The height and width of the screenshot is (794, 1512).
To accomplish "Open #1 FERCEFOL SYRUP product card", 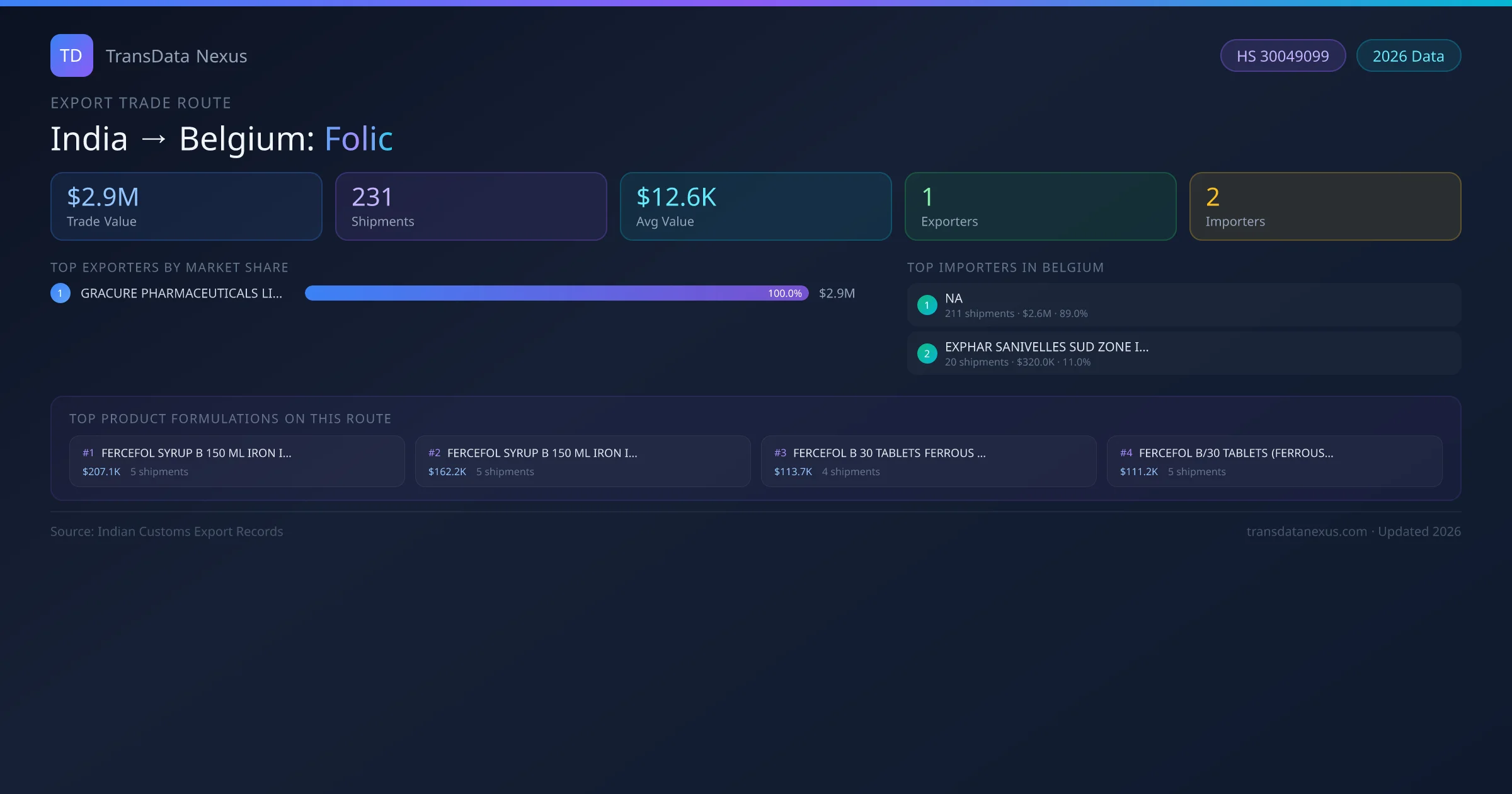I will click(x=237, y=461).
